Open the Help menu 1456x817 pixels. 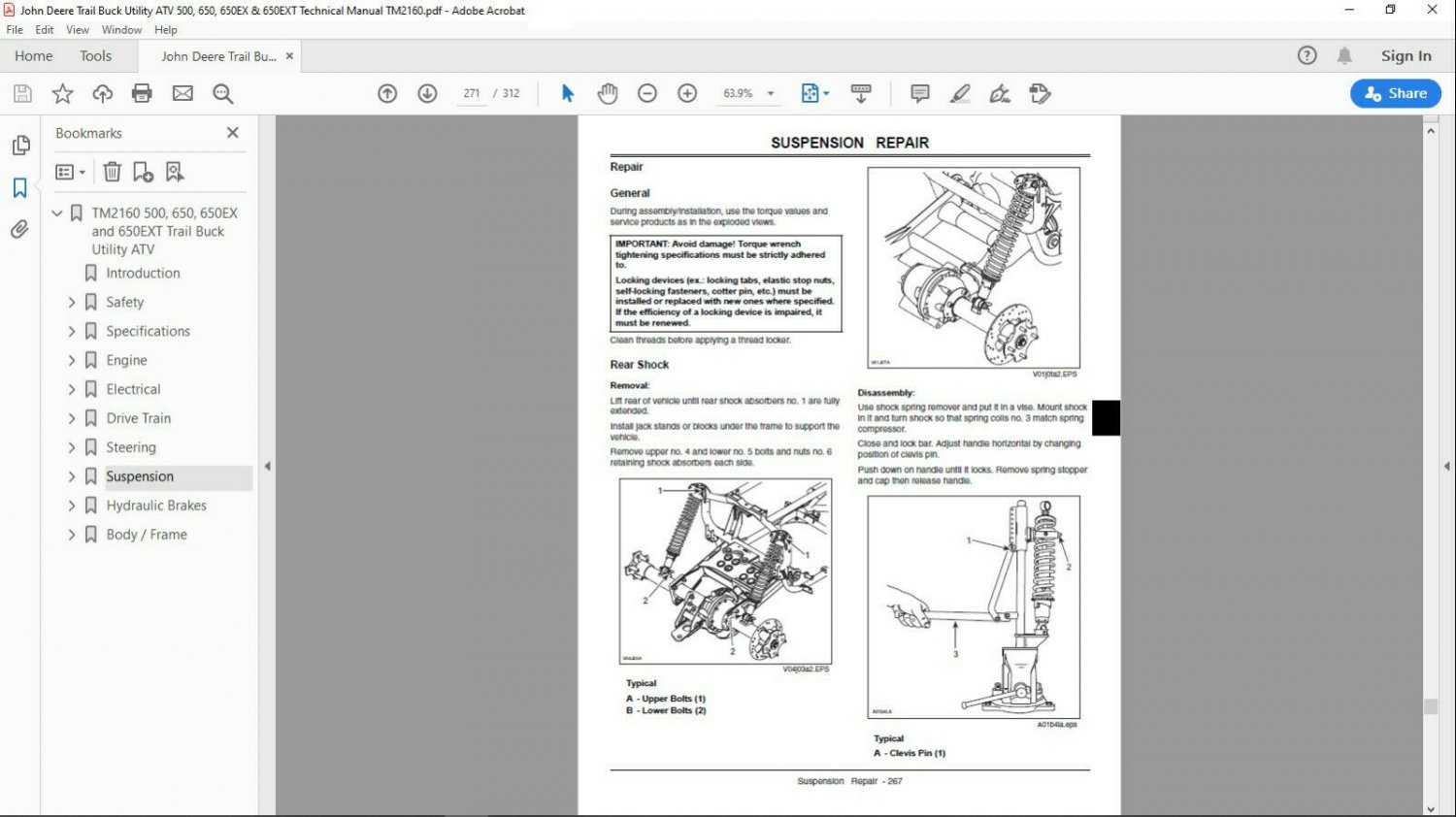click(x=166, y=30)
